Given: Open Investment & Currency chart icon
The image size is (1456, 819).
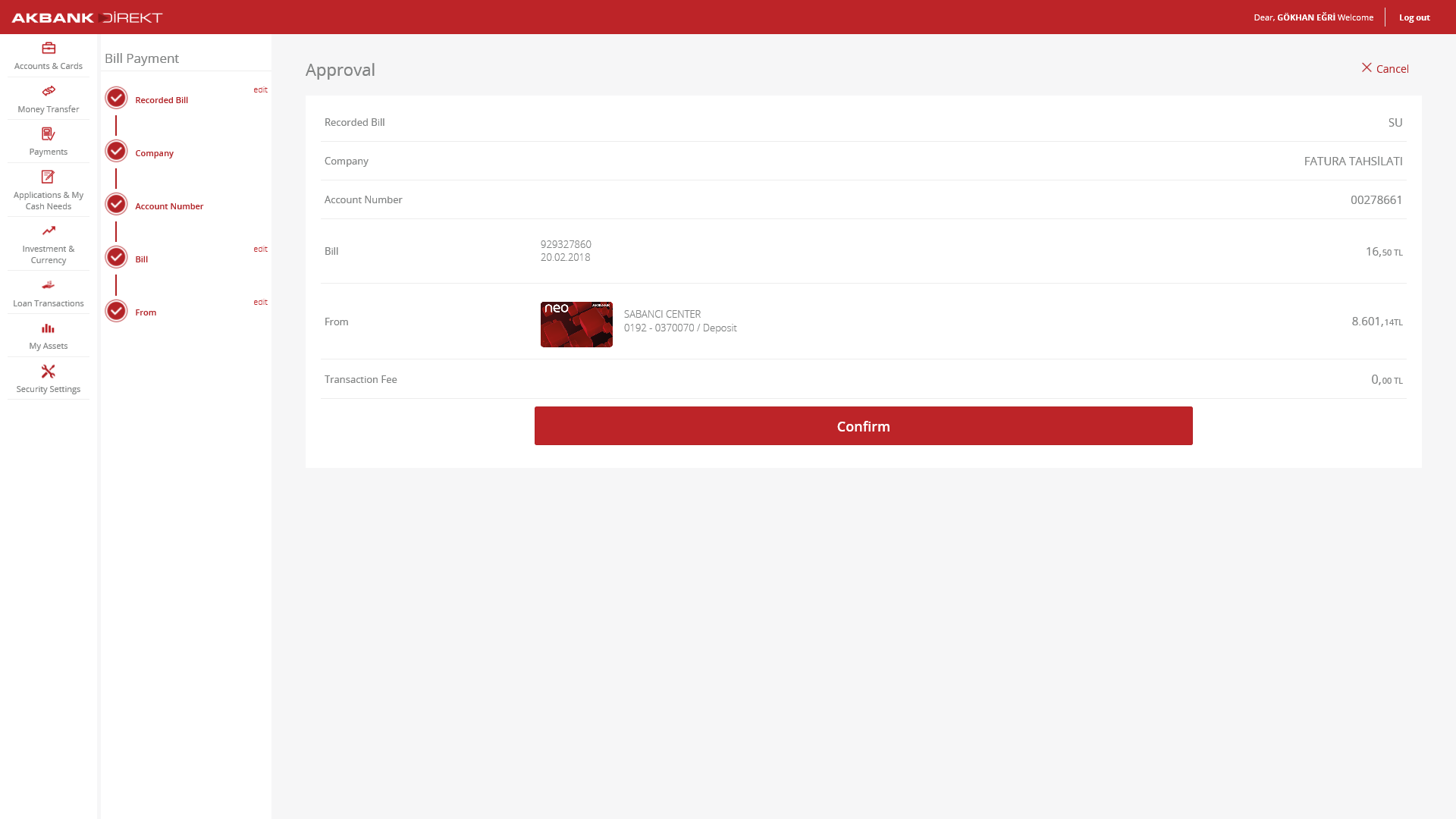Looking at the screenshot, I should pyautogui.click(x=49, y=231).
